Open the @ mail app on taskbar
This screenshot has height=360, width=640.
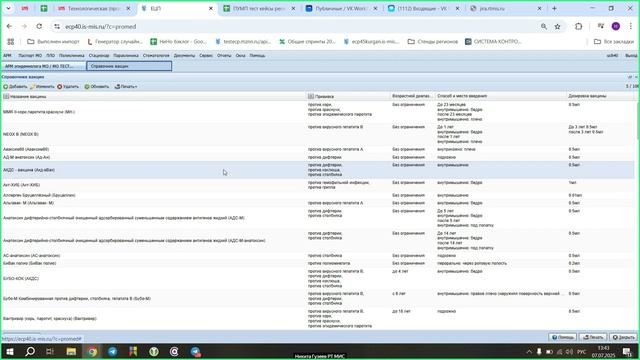[x=174, y=351]
